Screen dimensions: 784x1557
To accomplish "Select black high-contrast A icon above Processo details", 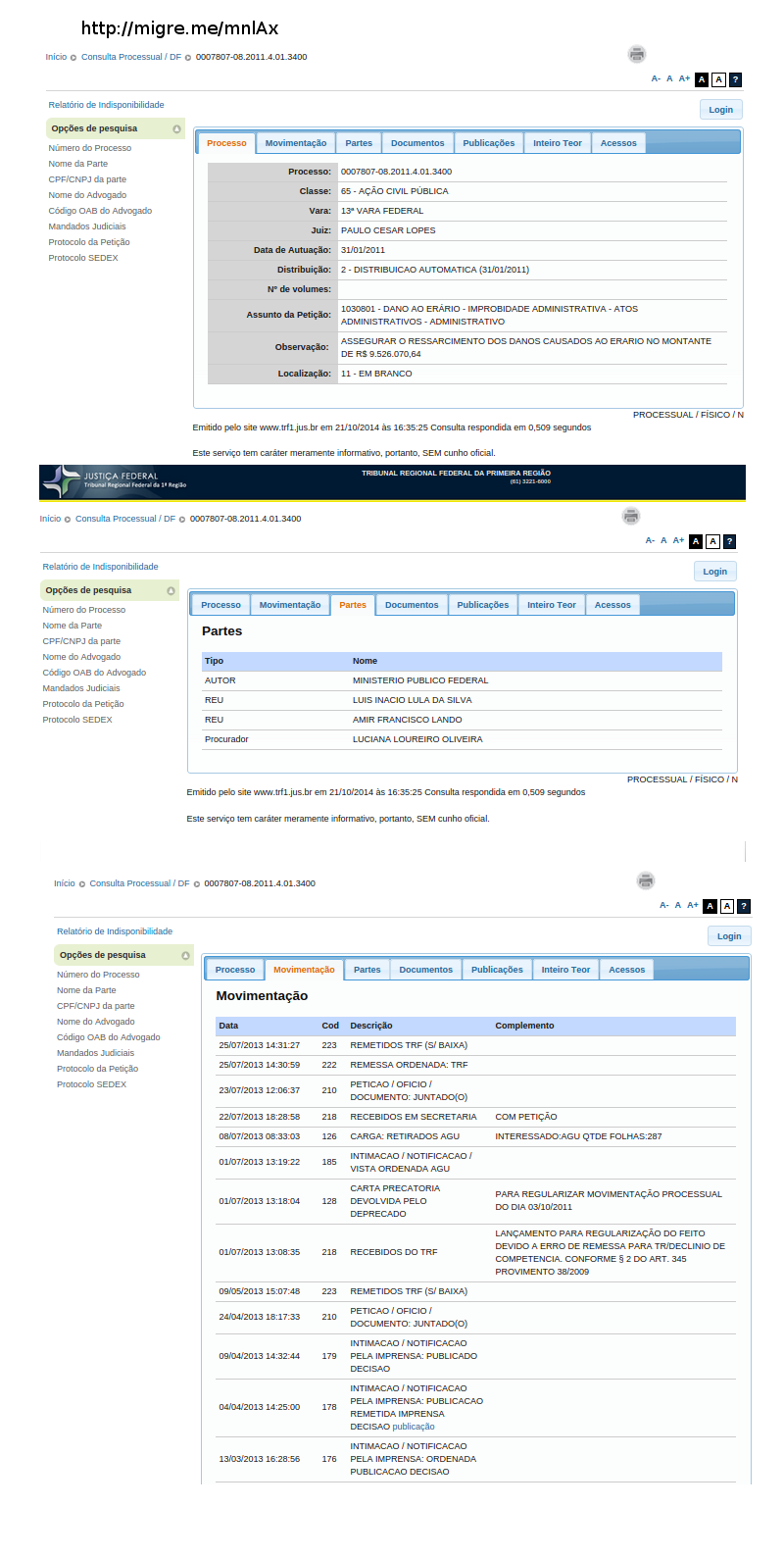I will click(x=702, y=79).
